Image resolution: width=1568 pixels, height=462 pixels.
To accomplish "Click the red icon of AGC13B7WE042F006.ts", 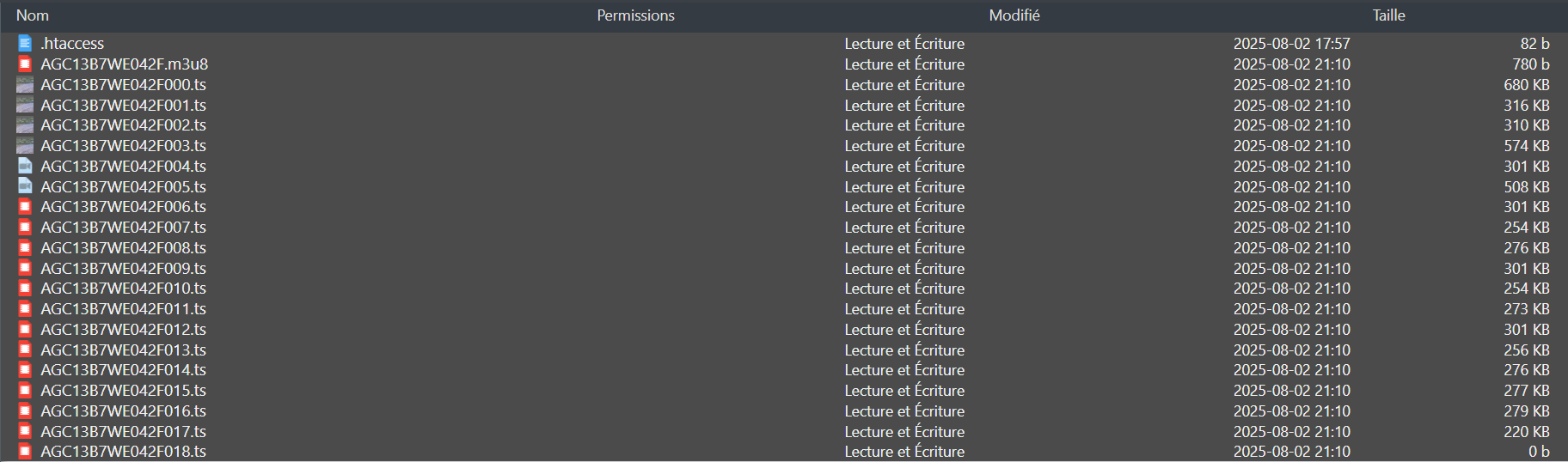I will tap(25, 207).
